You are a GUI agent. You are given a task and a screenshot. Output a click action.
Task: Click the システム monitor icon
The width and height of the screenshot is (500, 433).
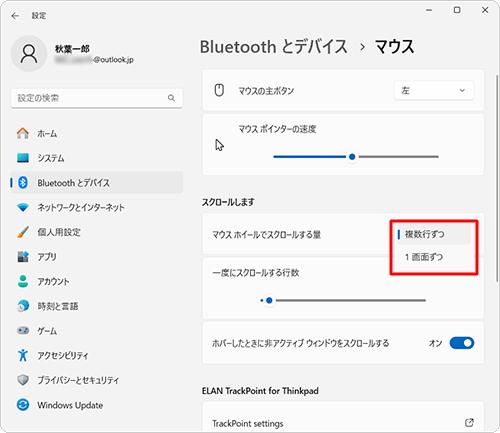click(x=23, y=158)
